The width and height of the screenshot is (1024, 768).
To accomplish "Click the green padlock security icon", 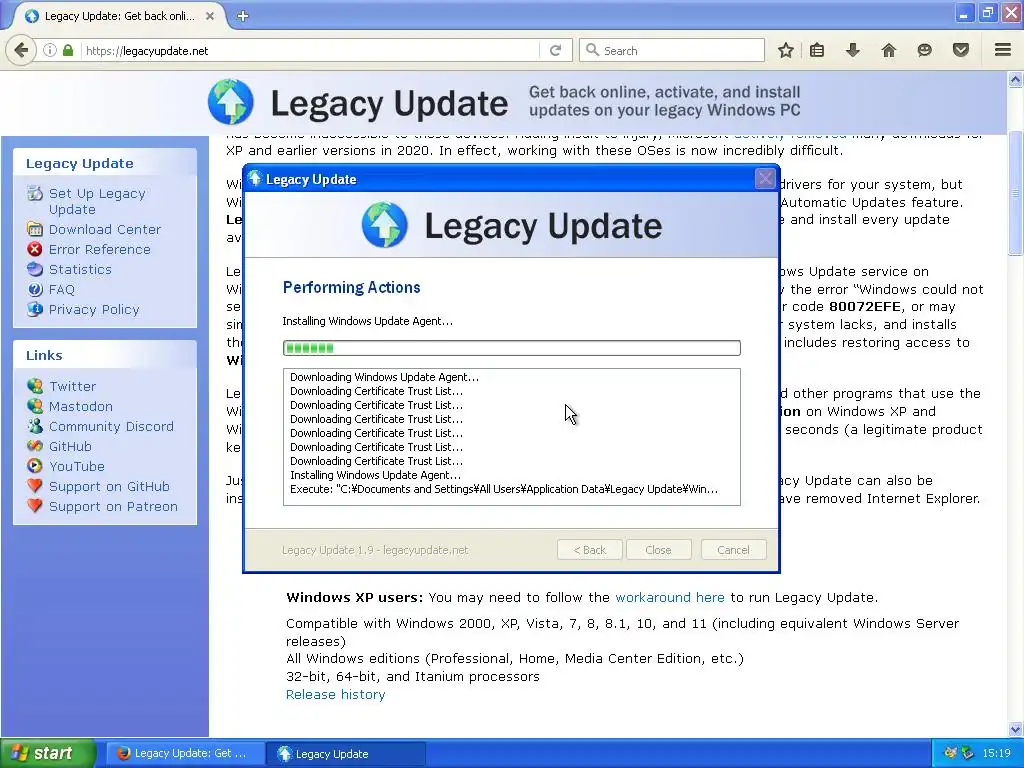I will [68, 50].
